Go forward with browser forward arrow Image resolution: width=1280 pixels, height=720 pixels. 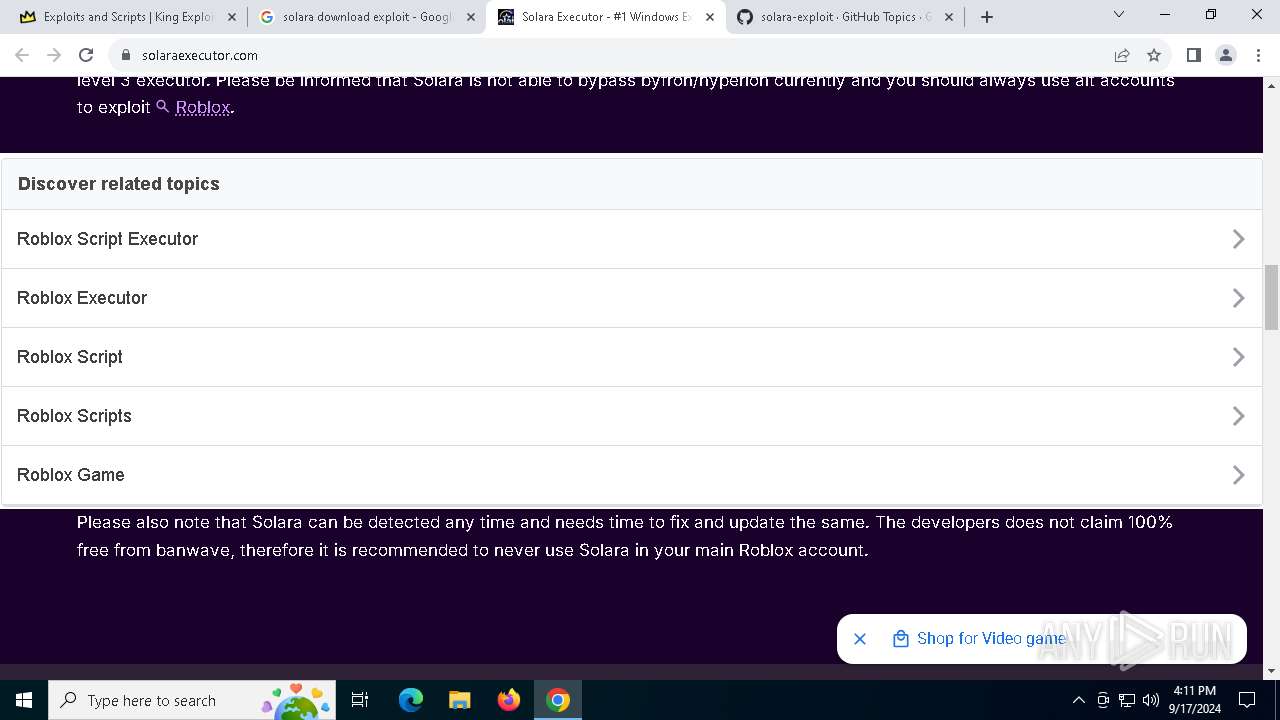(54, 55)
